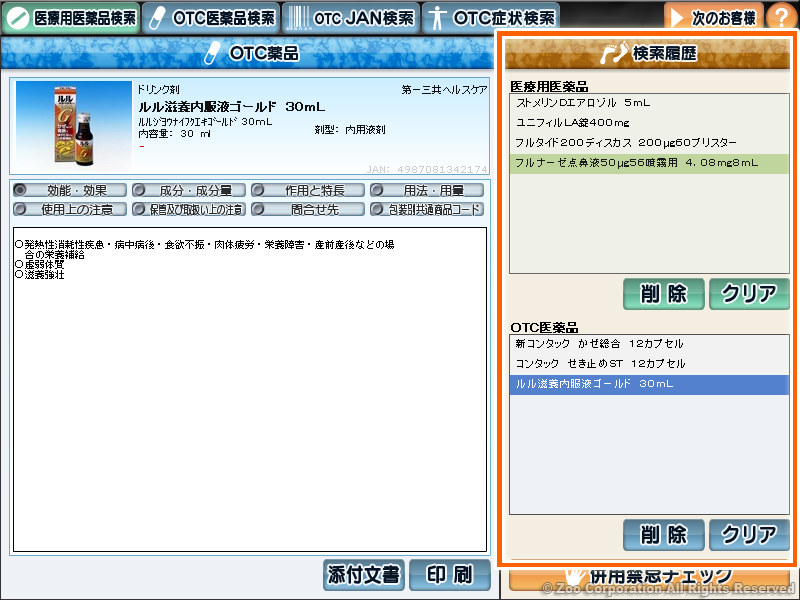The image size is (800, 600).
Task: Click the product title ルル滋養内服液ゴールド 30mL
Action: 232,107
